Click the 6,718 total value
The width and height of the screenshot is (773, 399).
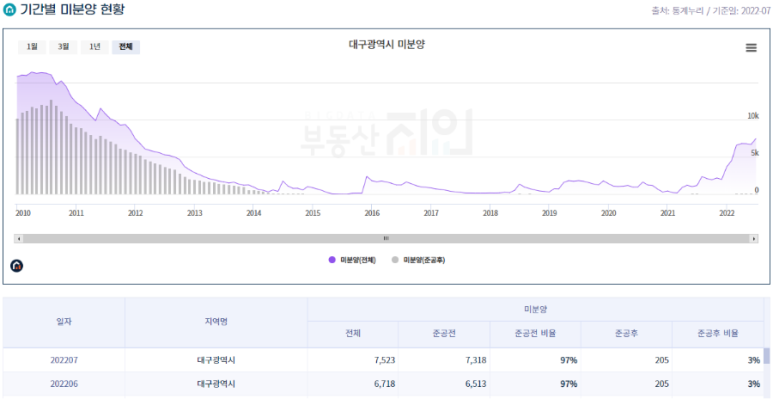tap(385, 384)
